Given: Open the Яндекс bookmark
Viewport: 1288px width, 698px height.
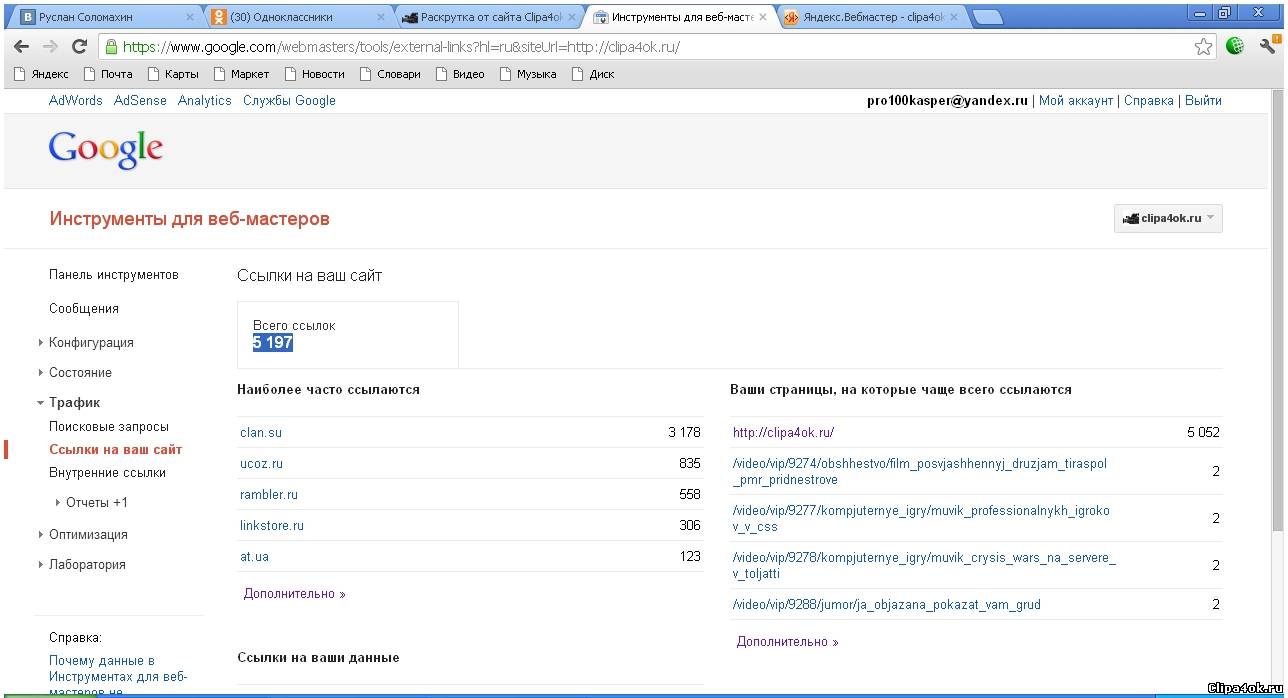Looking at the screenshot, I should 42,74.
